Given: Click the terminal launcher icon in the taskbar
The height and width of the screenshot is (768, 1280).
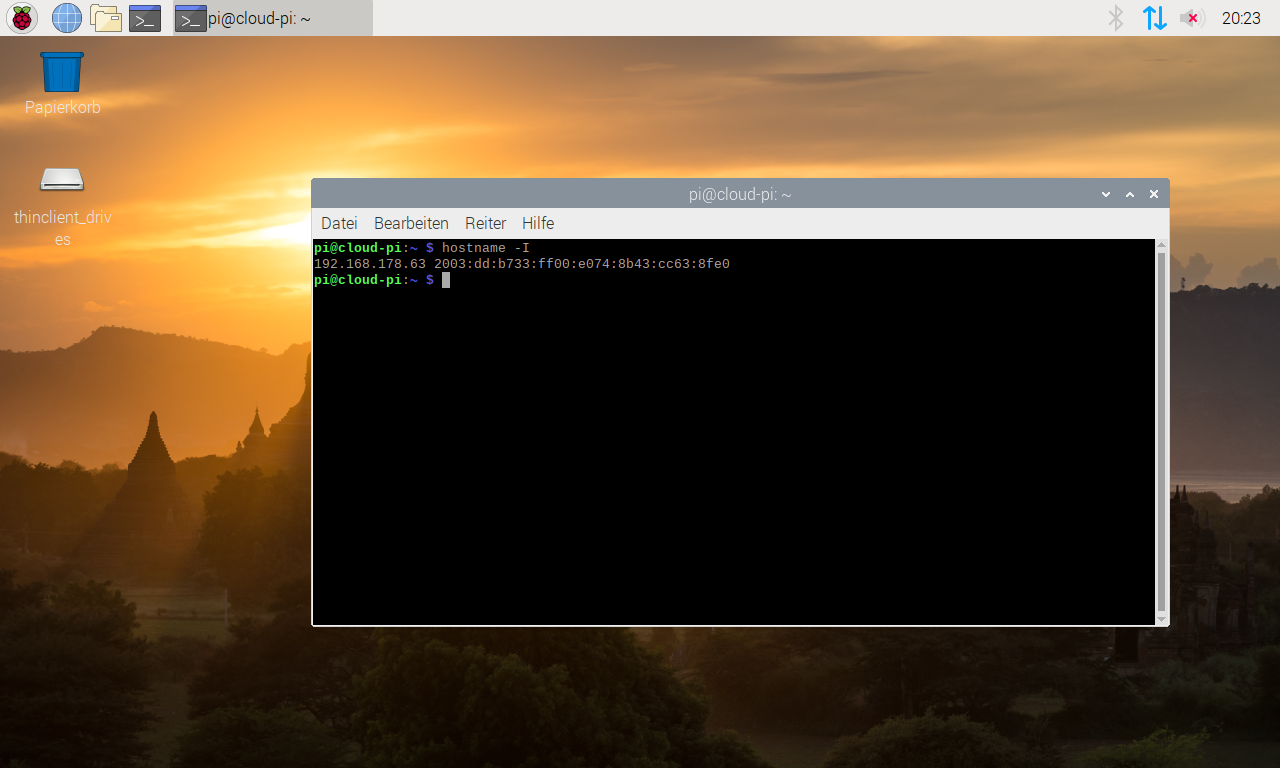Looking at the screenshot, I should [x=145, y=18].
